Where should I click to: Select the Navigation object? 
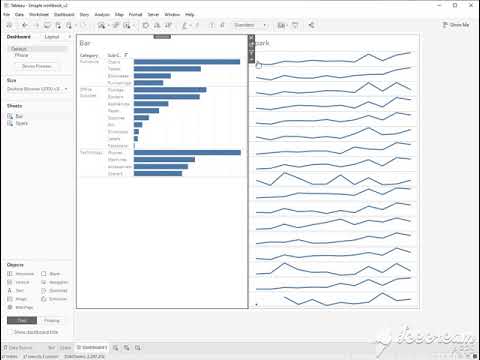coord(54,282)
